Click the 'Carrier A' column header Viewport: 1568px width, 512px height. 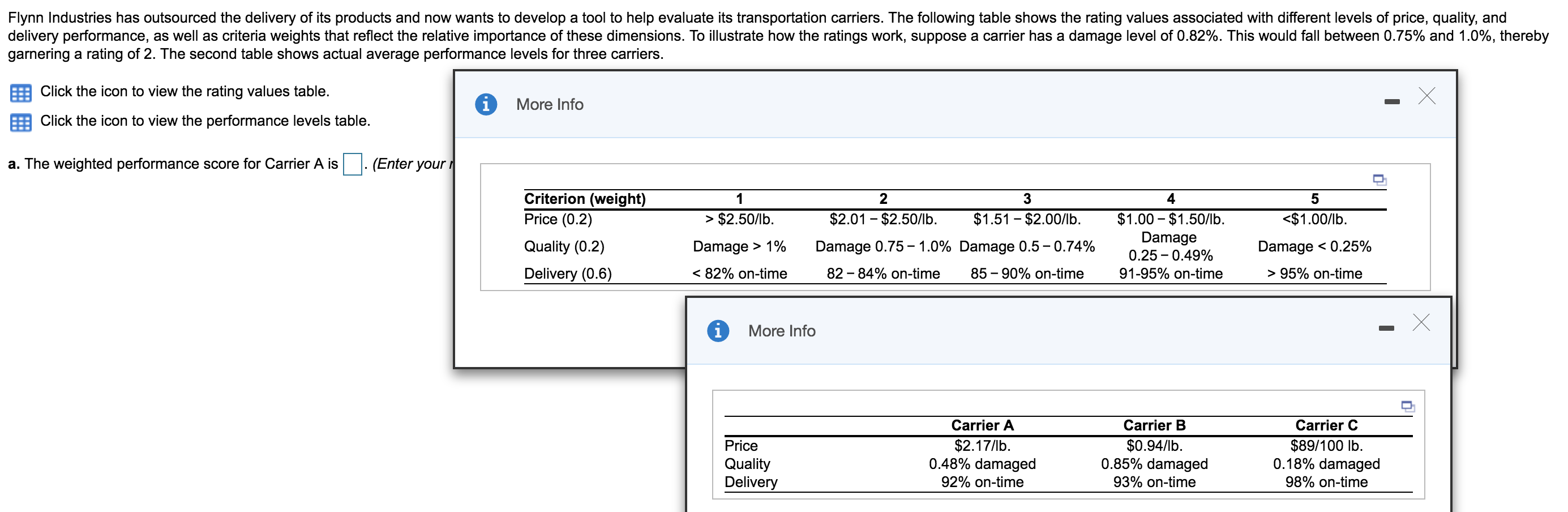(x=983, y=425)
